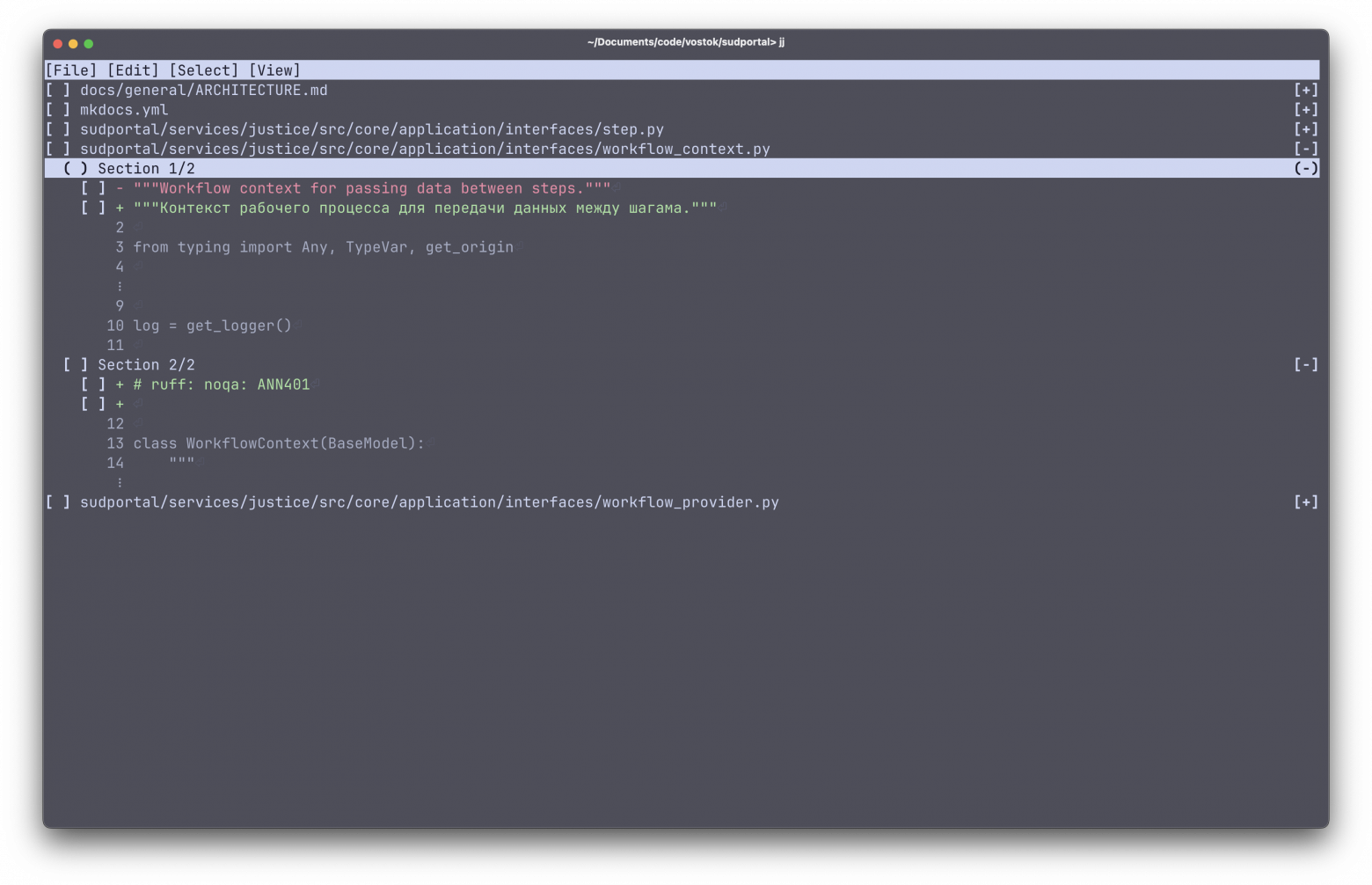Toggle checkbox for workflow_context.py file
This screenshot has height=885, width=1372.
click(x=58, y=149)
